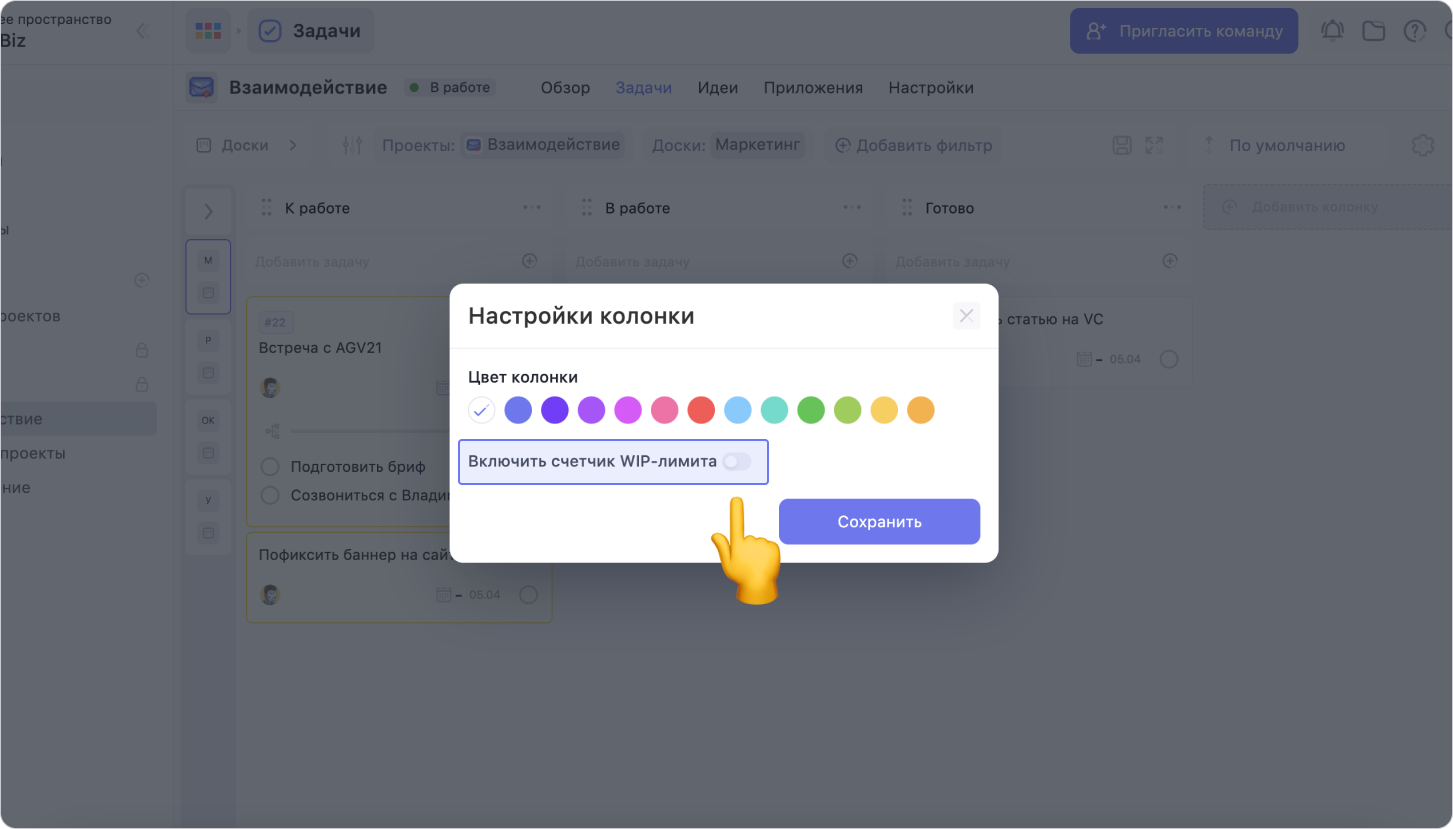
Task: Click the chevron next to Доски
Action: point(293,145)
